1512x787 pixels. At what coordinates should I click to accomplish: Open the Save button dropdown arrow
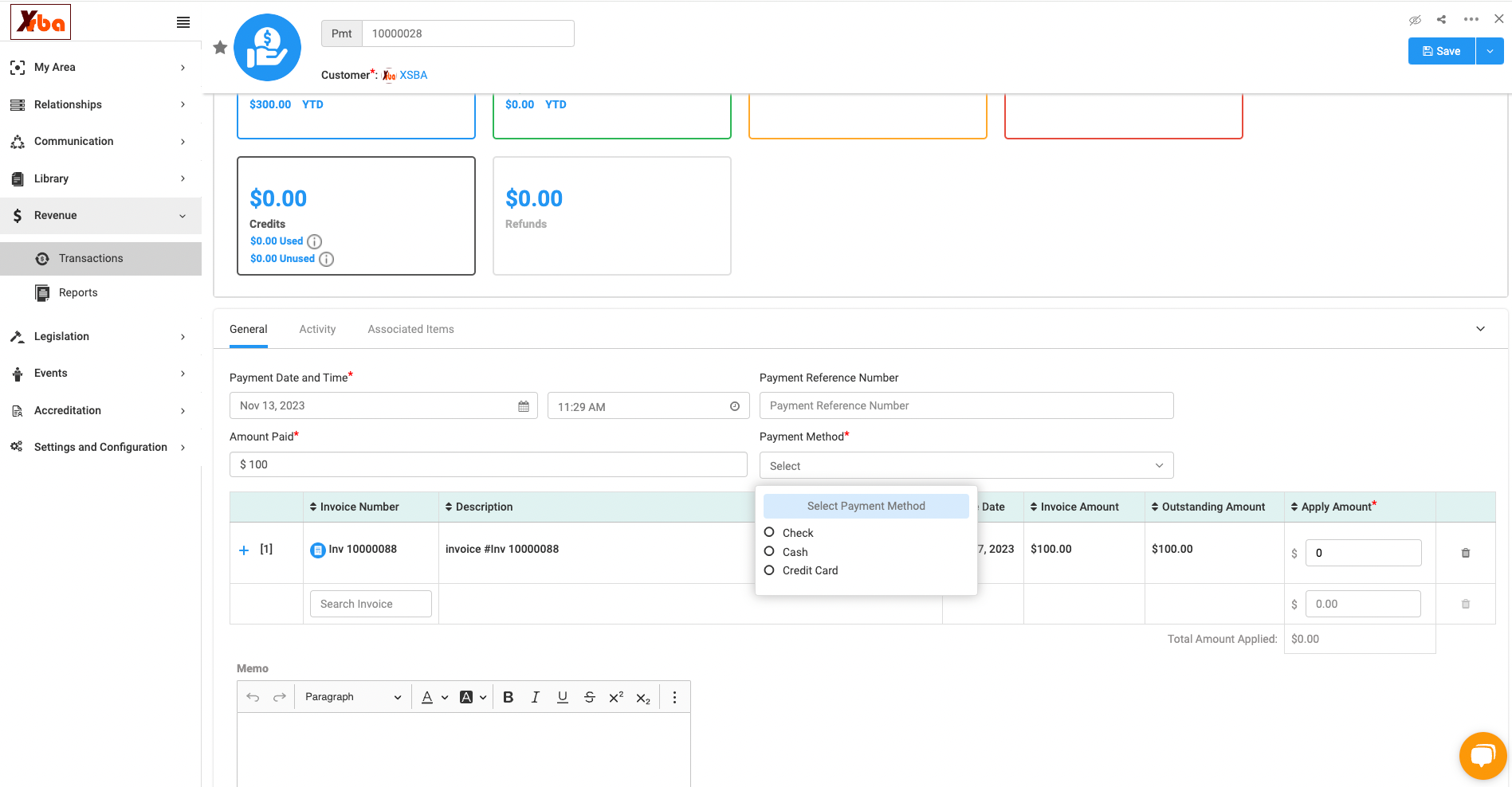1490,51
